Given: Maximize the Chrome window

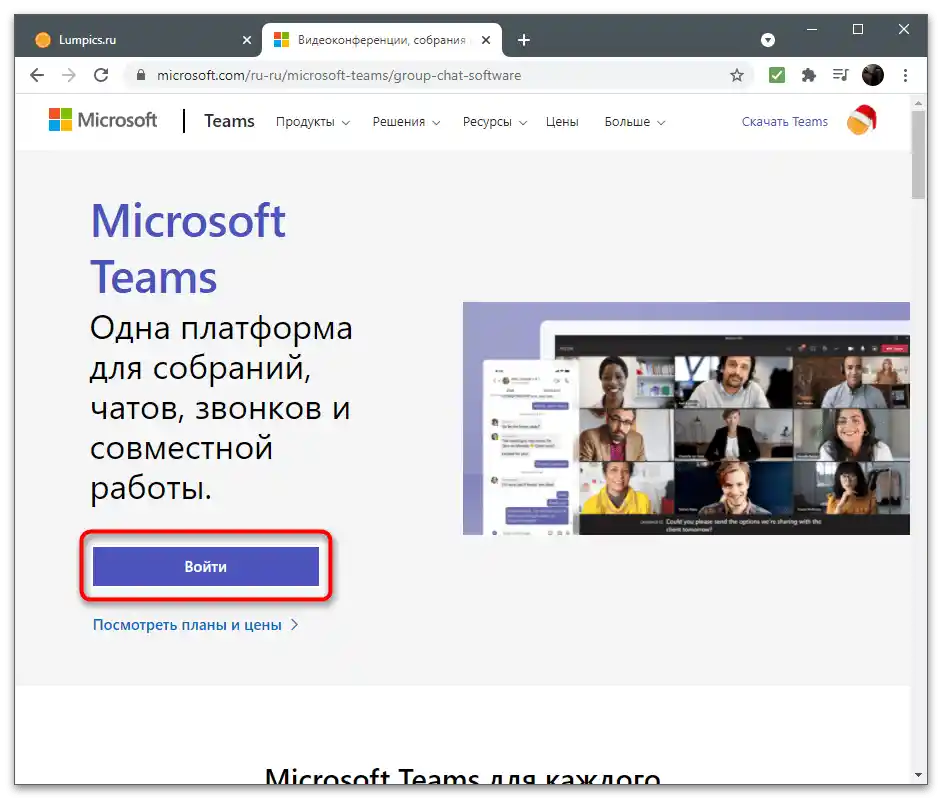Looking at the screenshot, I should [x=858, y=29].
